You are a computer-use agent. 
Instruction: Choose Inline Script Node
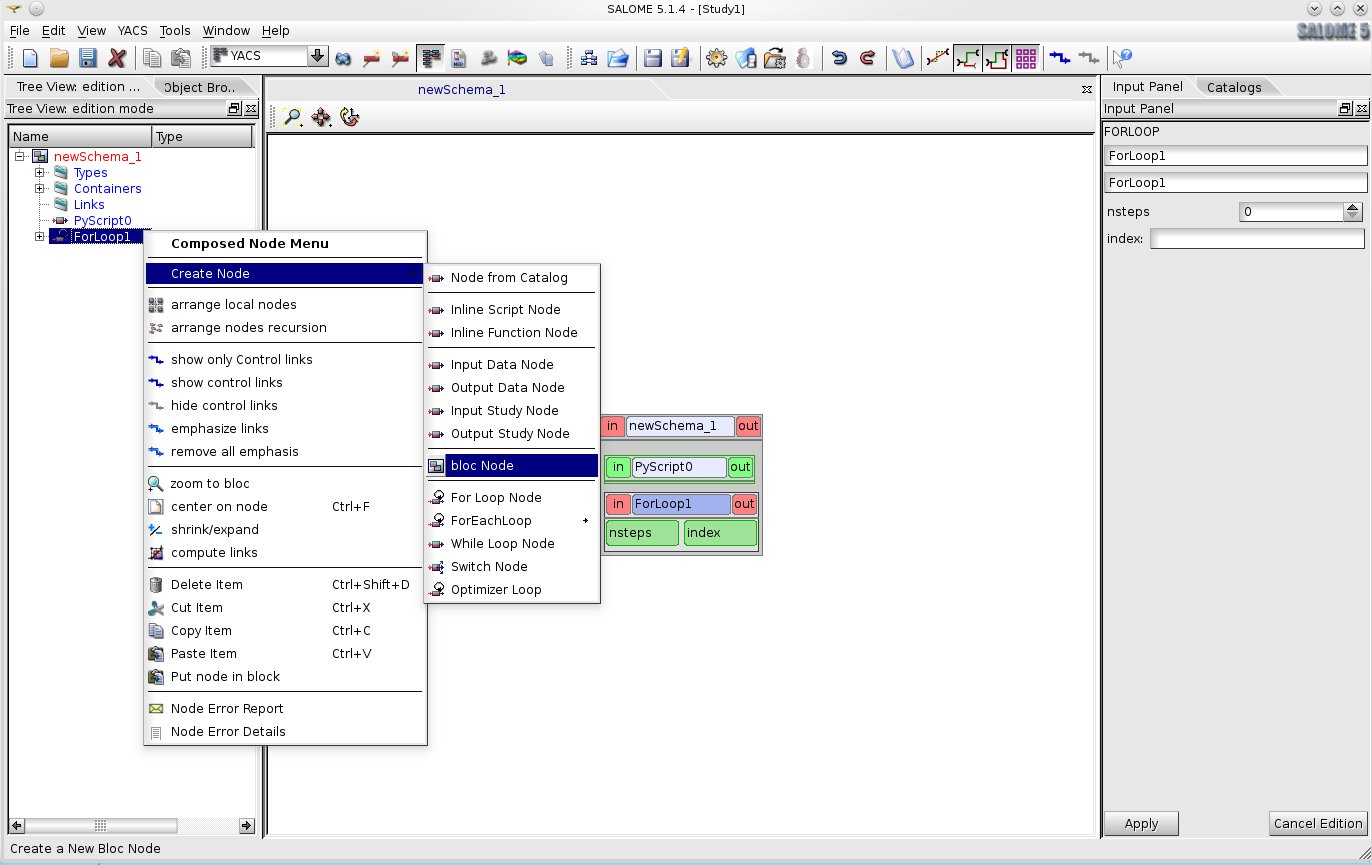(511, 309)
